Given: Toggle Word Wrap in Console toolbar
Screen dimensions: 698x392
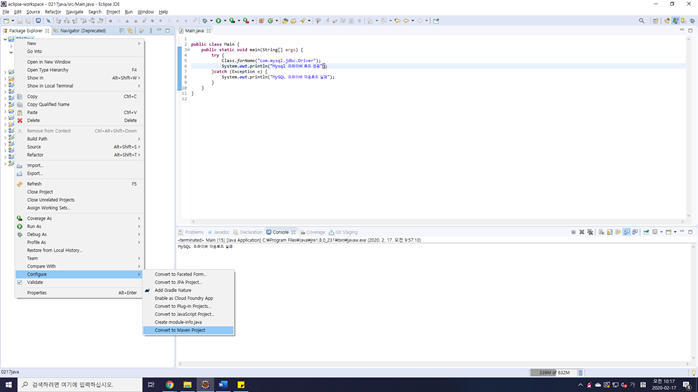Looking at the screenshot, I should pyautogui.click(x=618, y=232).
